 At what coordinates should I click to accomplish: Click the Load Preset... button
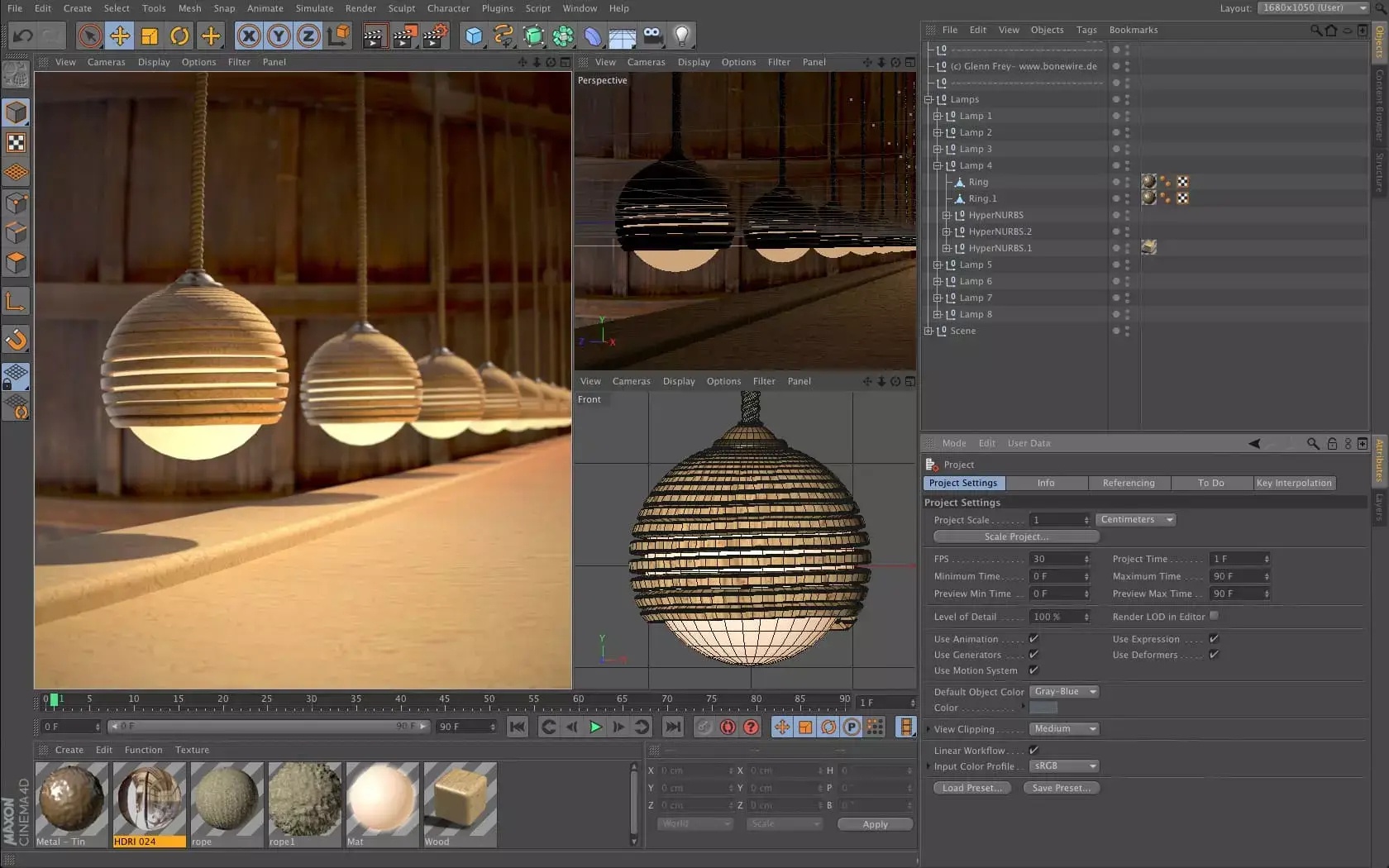pyautogui.click(x=971, y=789)
